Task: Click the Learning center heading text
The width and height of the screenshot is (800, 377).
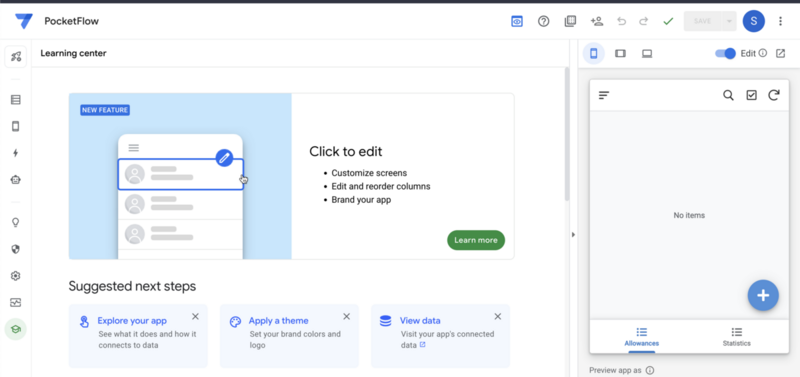Action: click(x=73, y=53)
